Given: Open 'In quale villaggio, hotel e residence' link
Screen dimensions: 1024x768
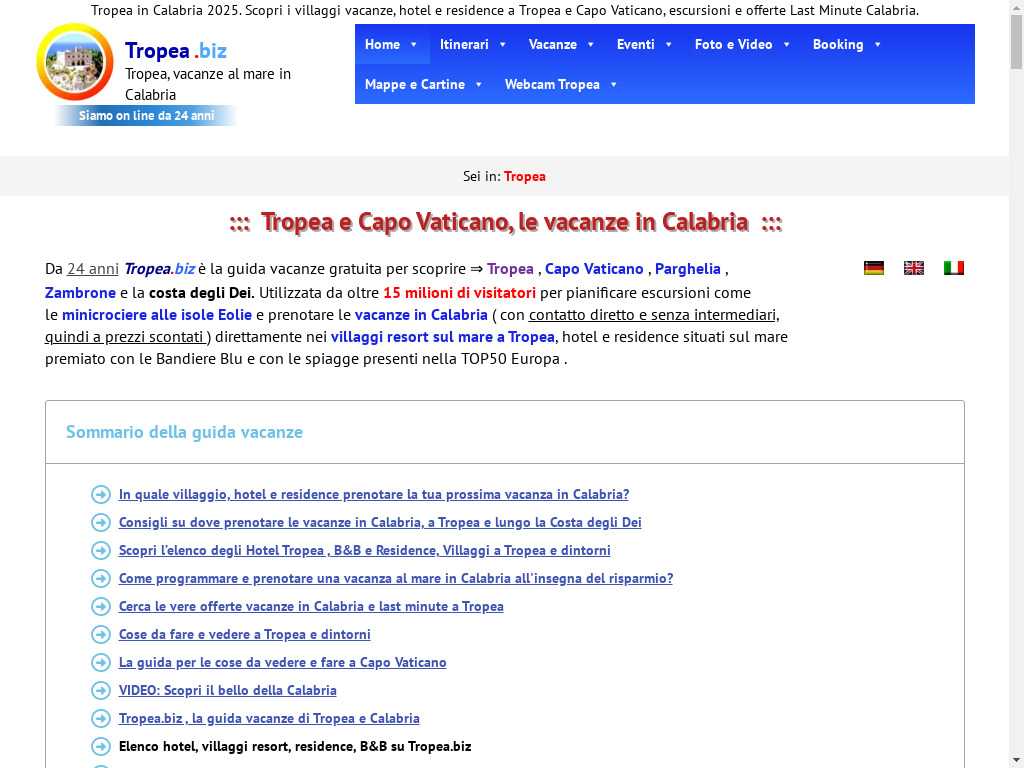Looking at the screenshot, I should 374,494.
